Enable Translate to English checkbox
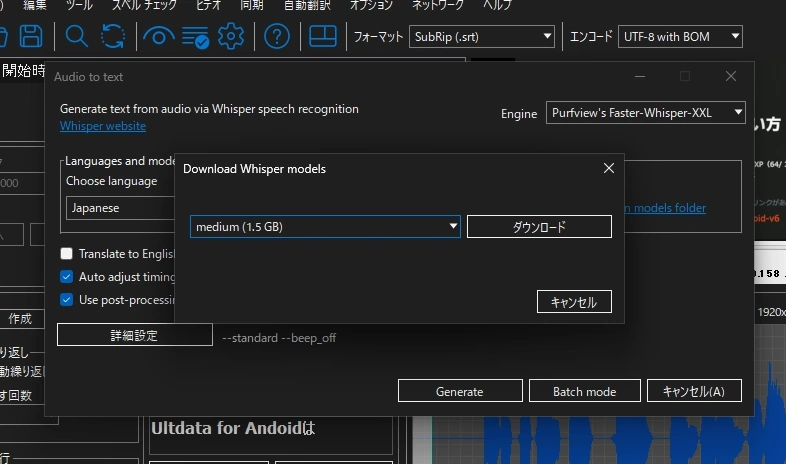Image resolution: width=786 pixels, height=464 pixels. 66,254
